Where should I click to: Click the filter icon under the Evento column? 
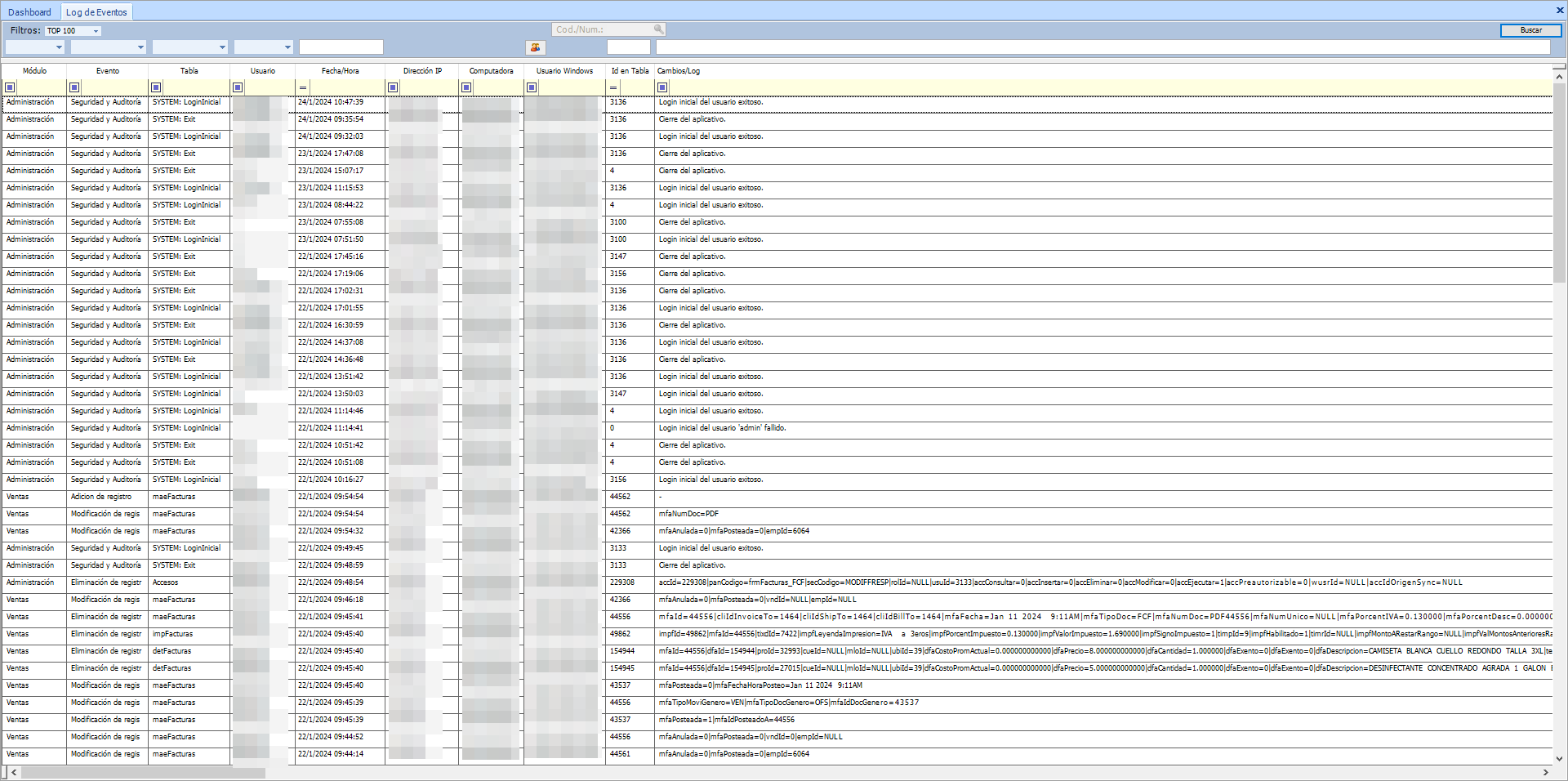(x=73, y=87)
